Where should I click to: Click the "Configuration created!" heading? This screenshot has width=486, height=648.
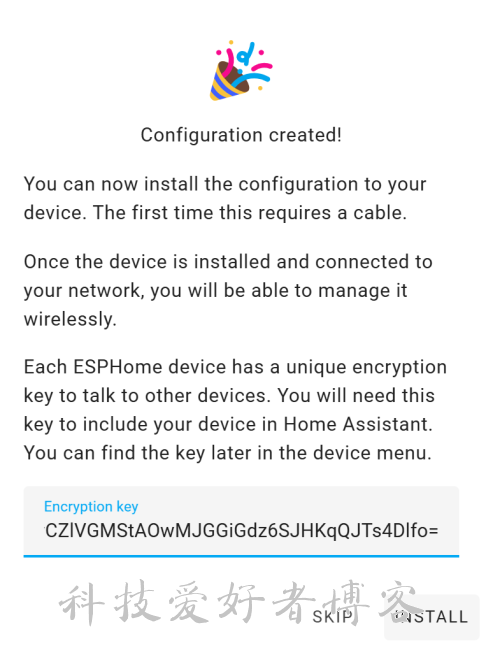point(241,135)
